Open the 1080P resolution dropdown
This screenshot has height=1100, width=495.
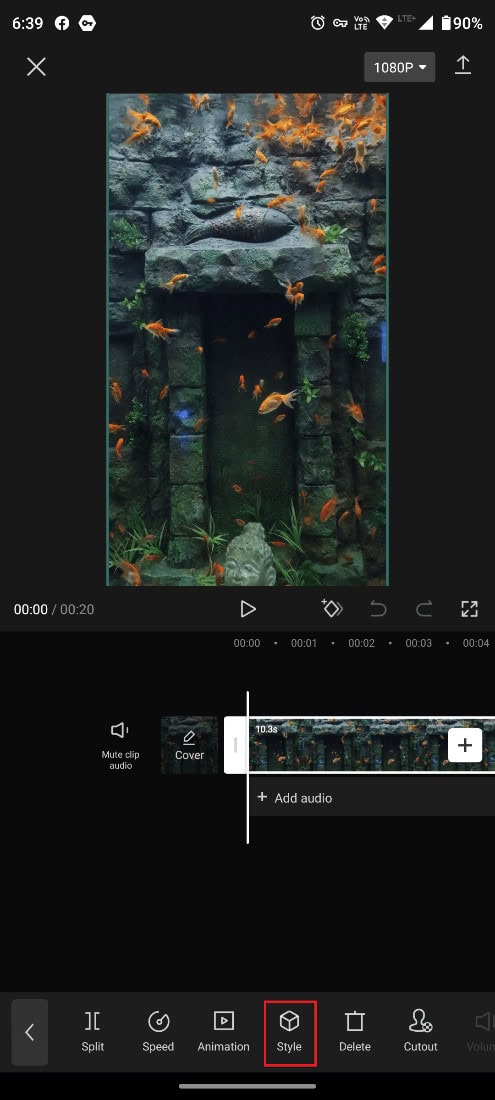[x=400, y=67]
